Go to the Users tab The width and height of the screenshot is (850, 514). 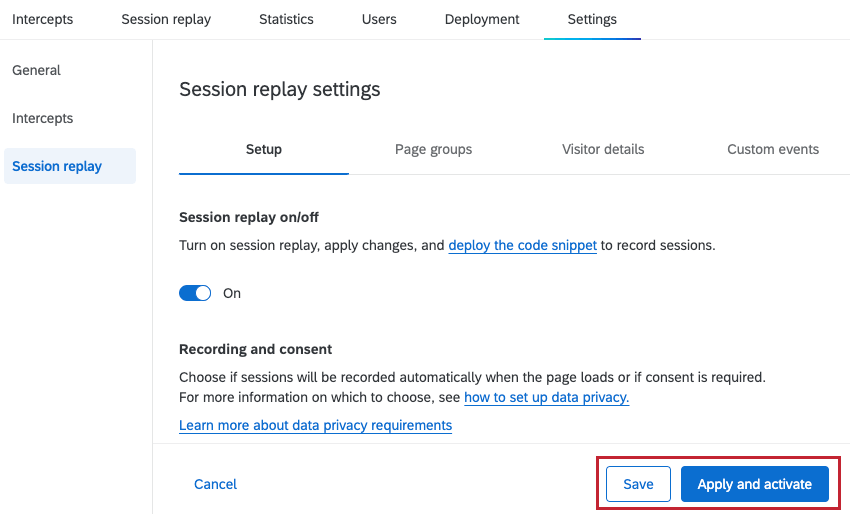pos(379,20)
